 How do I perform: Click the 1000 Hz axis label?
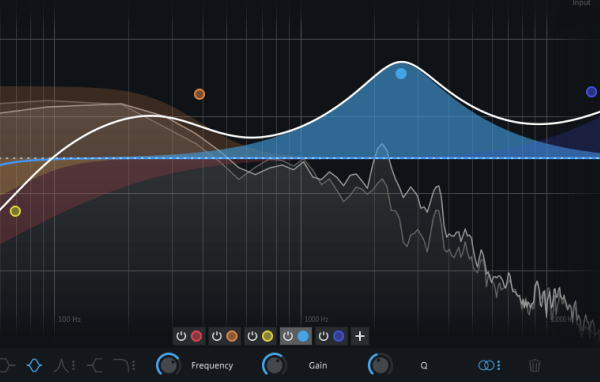point(316,319)
